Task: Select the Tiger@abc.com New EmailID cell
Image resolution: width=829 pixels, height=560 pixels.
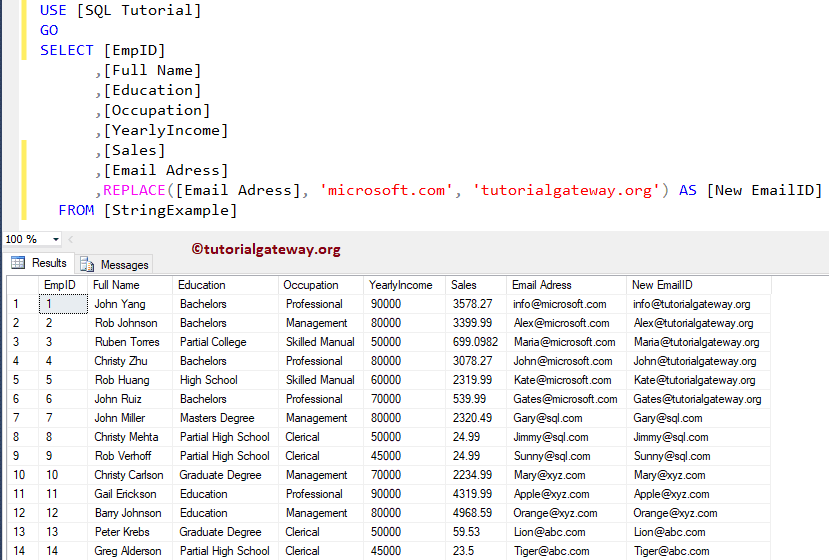Action: pos(699,551)
